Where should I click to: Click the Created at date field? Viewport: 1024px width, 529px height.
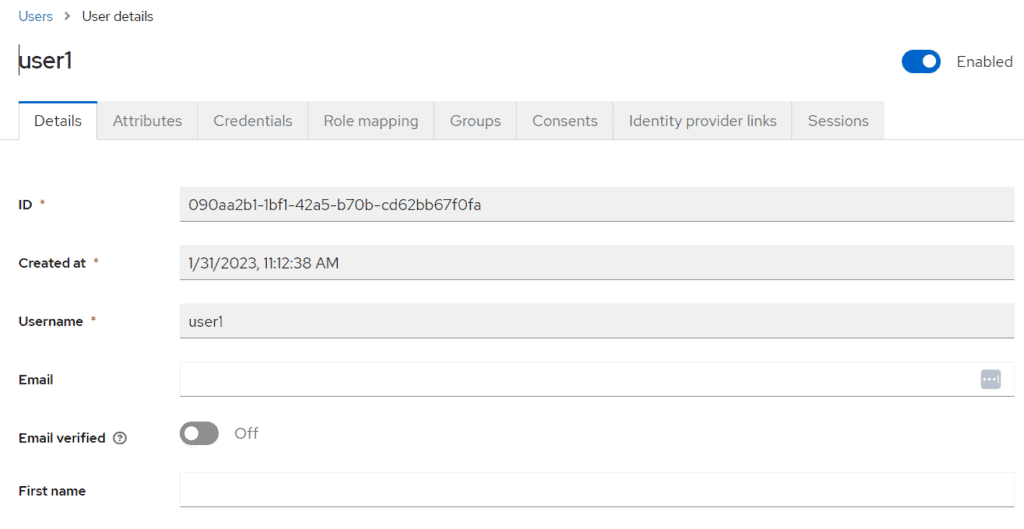pyautogui.click(x=596, y=263)
